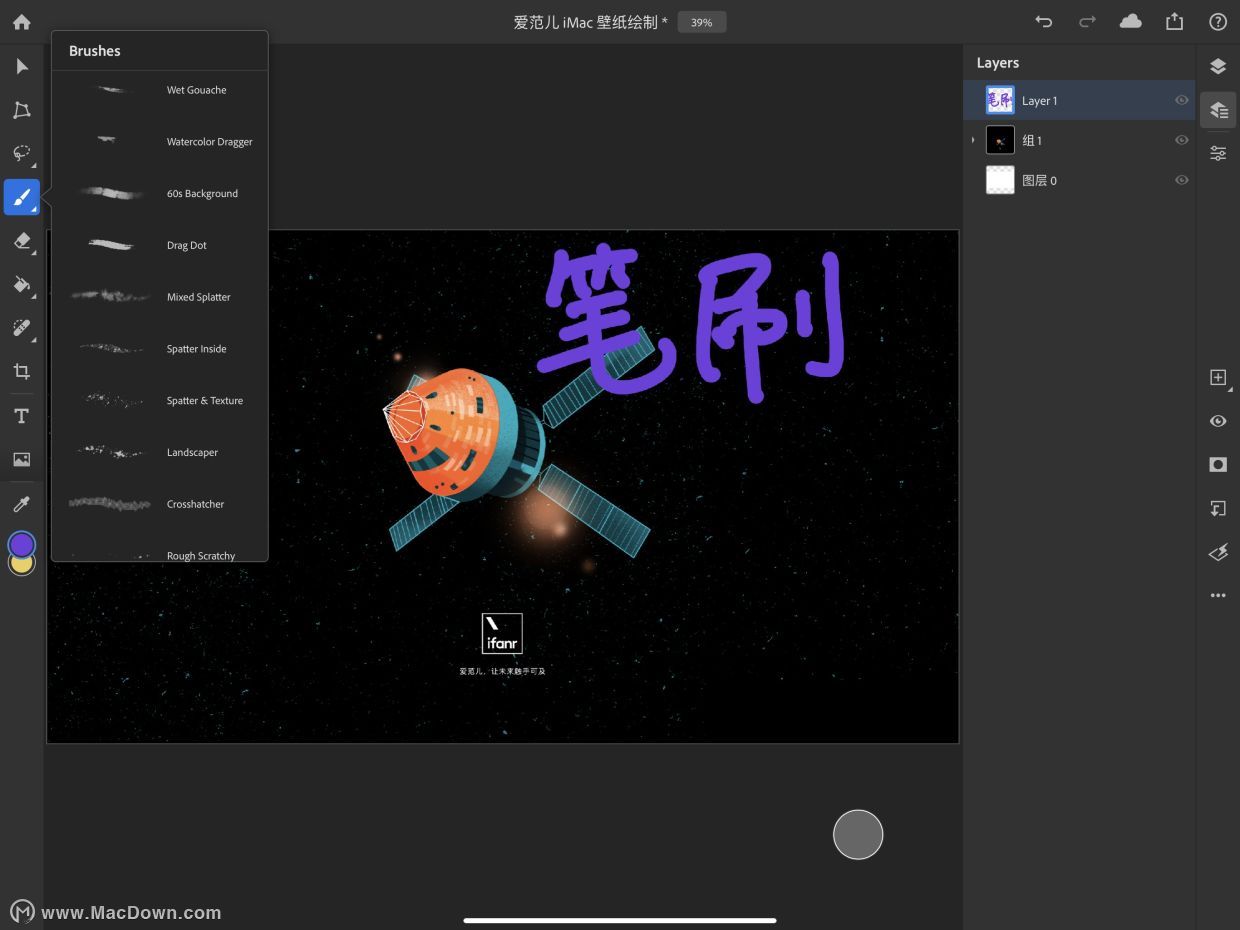Click the Brushes panel heading
The width and height of the screenshot is (1240, 930).
95,51
